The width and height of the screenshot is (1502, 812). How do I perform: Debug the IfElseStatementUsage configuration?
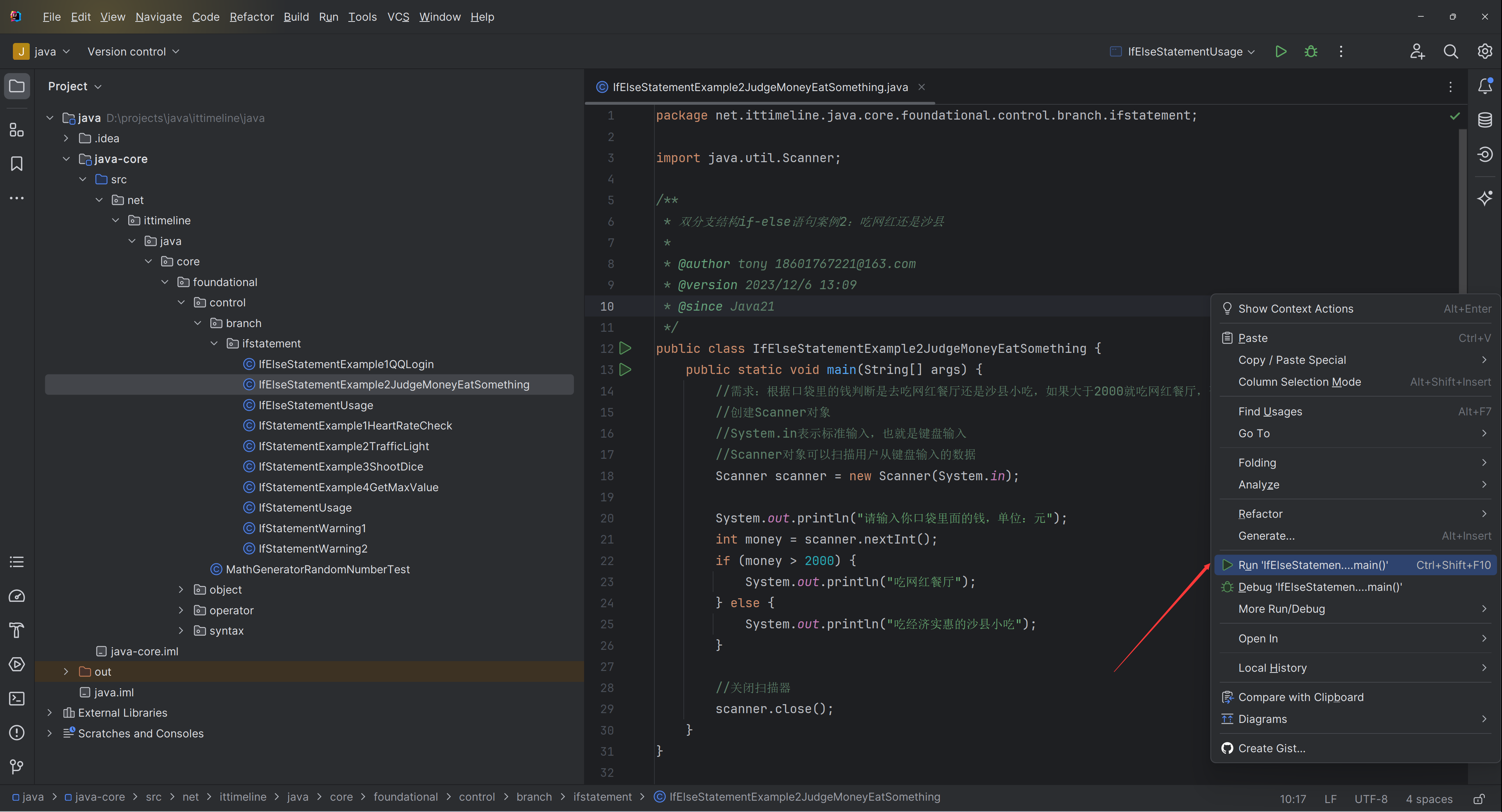coord(1311,51)
